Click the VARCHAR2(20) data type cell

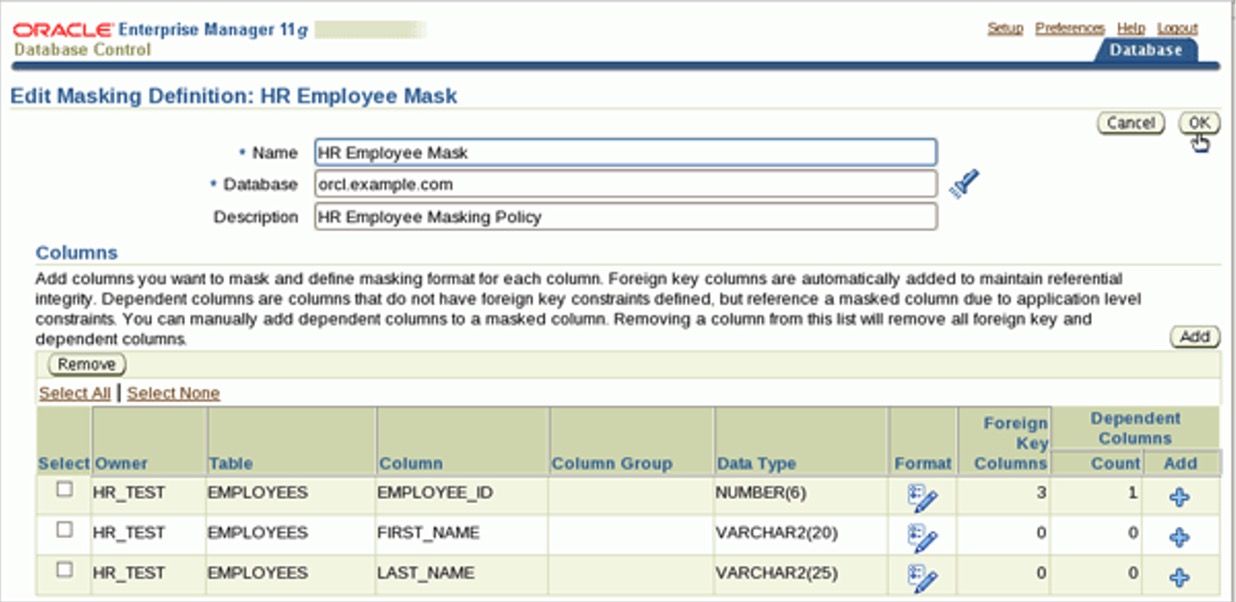coord(776,532)
